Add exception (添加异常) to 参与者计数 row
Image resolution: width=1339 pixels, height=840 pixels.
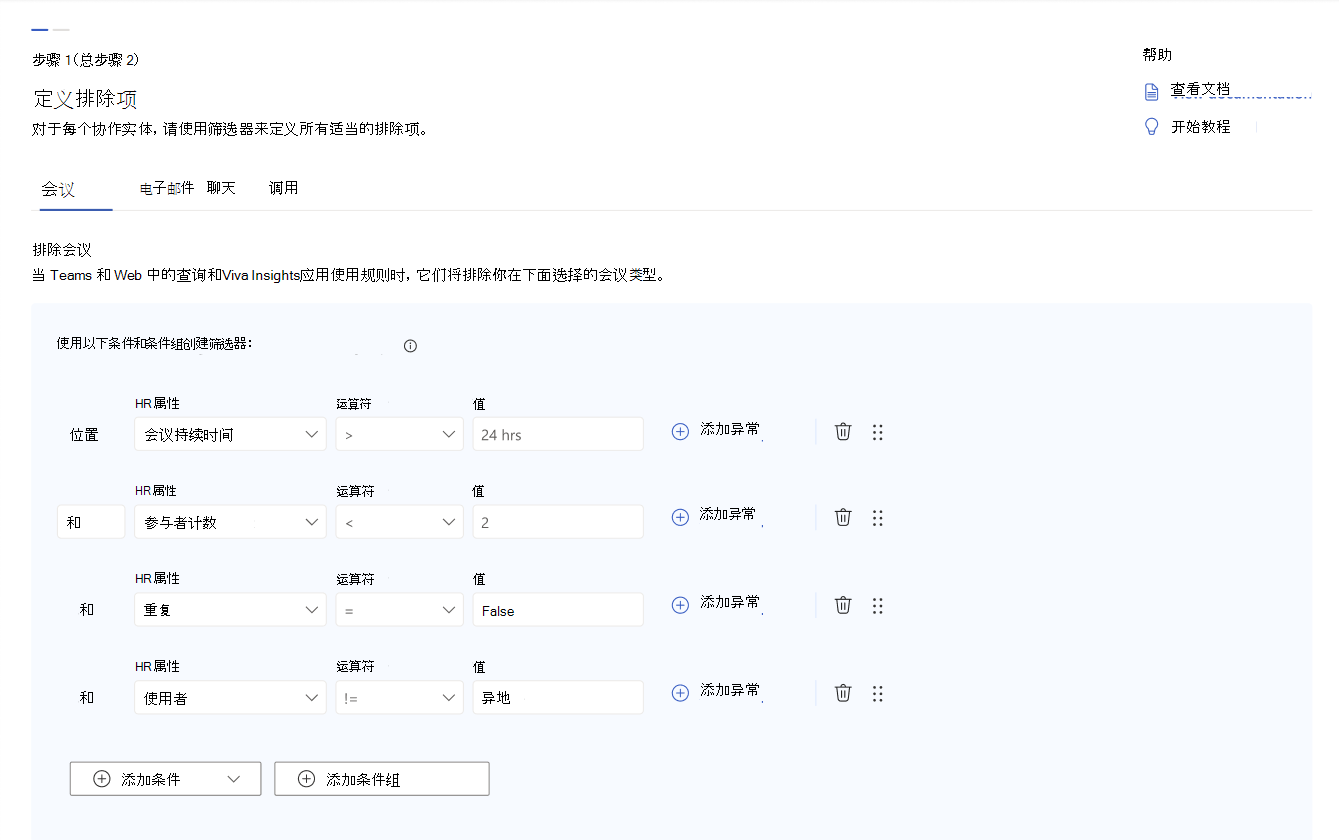pos(716,516)
